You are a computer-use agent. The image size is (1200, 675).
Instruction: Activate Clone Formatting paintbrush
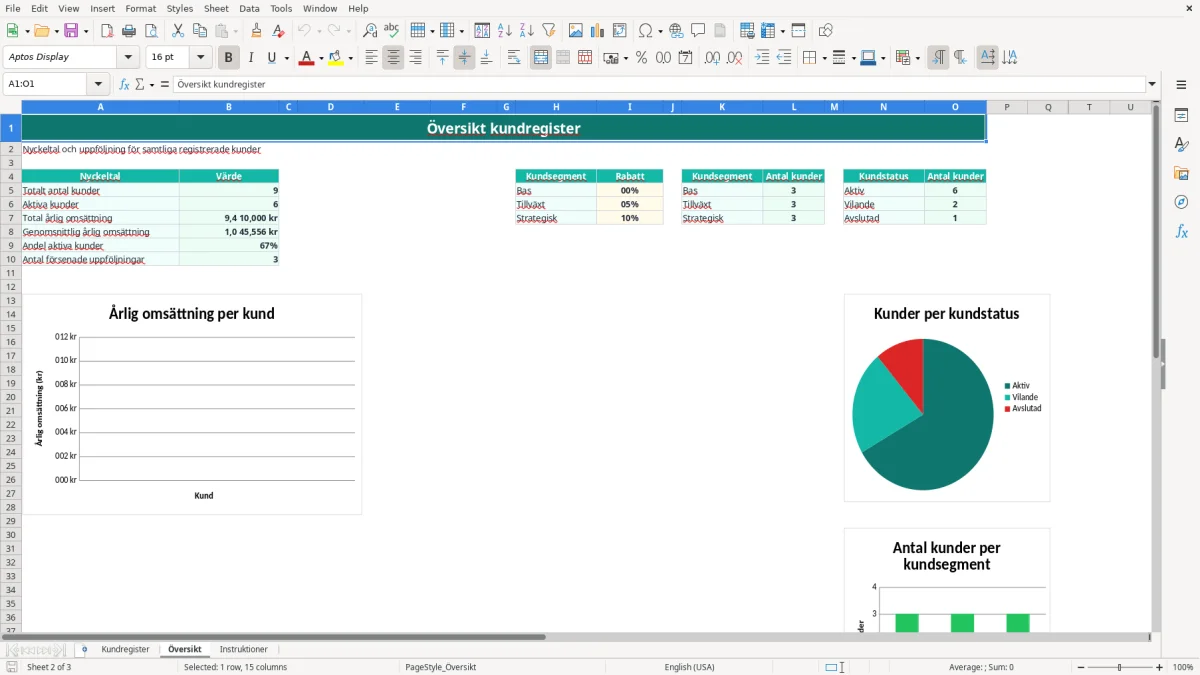click(x=256, y=31)
